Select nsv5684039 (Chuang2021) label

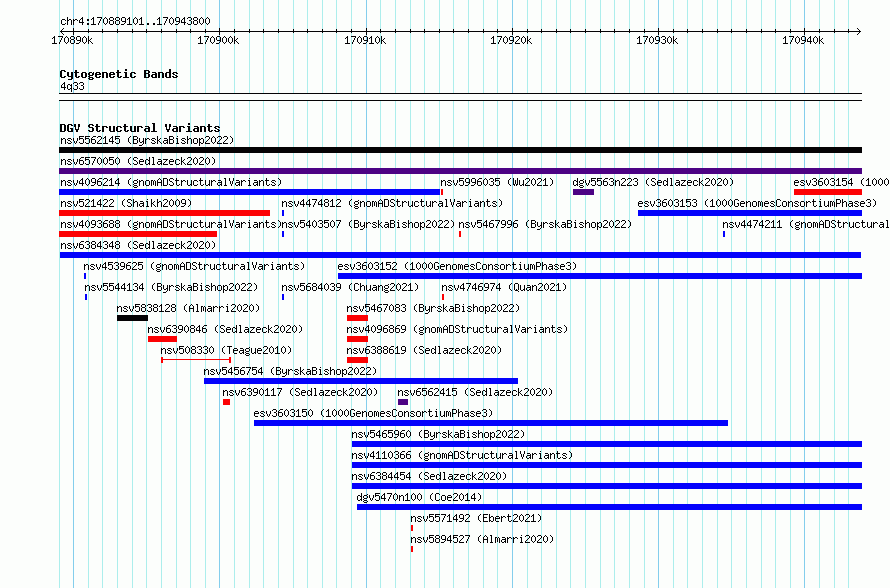pyautogui.click(x=350, y=287)
